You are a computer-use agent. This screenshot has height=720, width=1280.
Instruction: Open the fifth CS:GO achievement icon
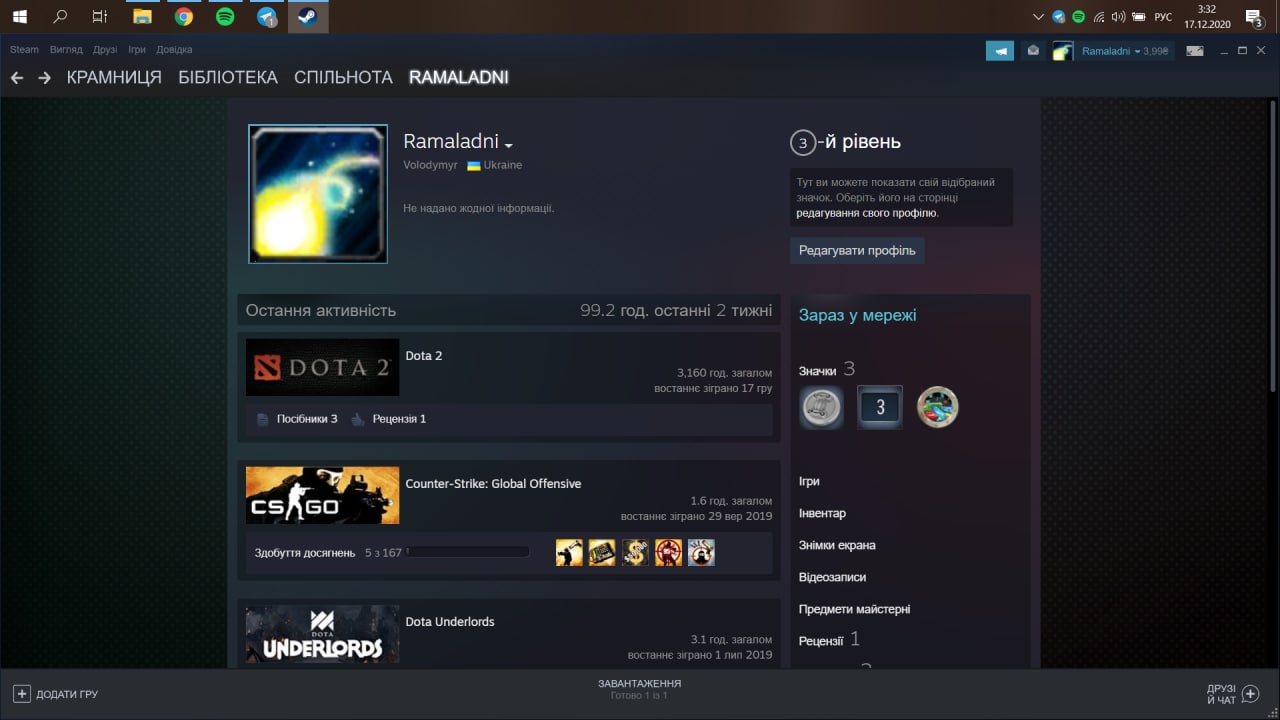(701, 552)
